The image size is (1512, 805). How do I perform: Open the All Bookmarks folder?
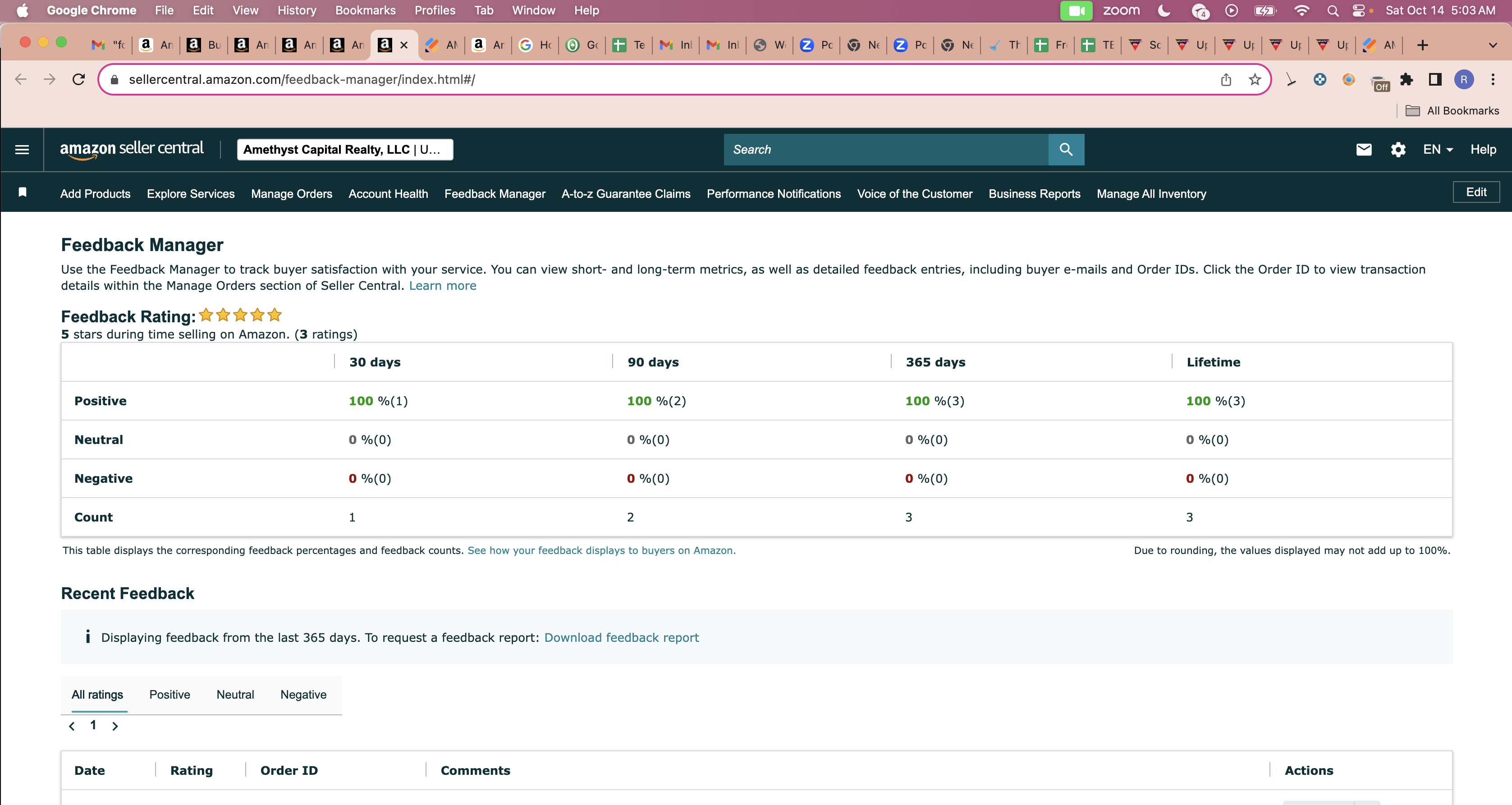(1452, 110)
